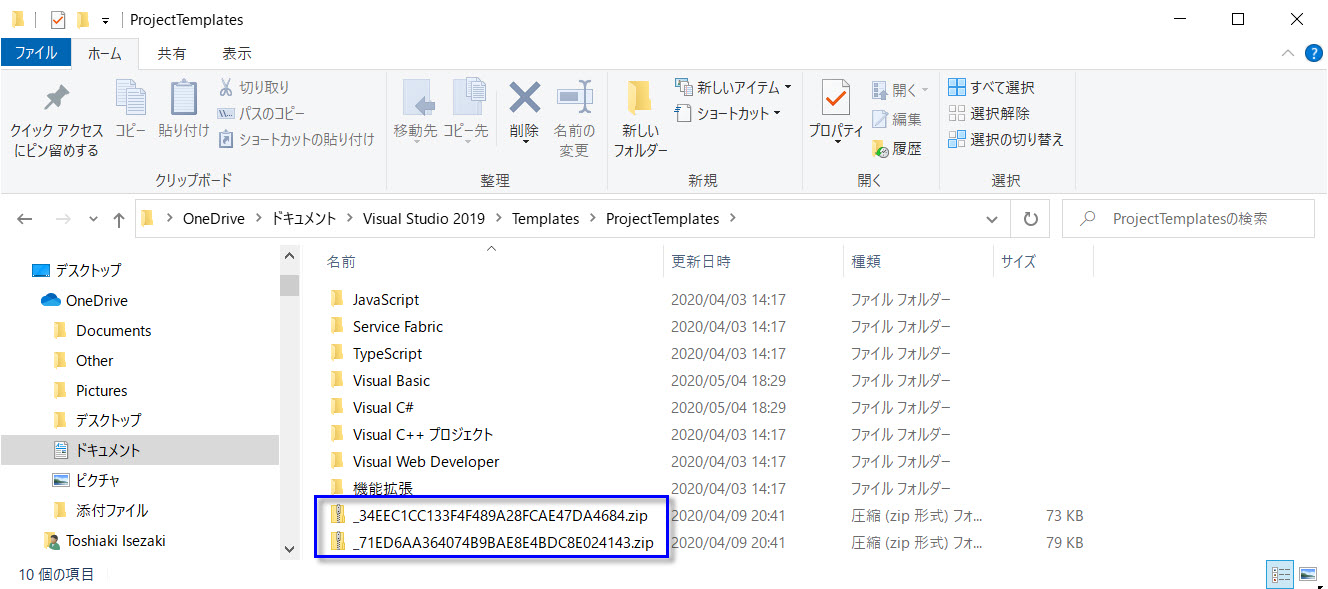Click the quick access New folder icon
Image resolution: width=1328 pixels, height=589 pixels.
(83, 19)
